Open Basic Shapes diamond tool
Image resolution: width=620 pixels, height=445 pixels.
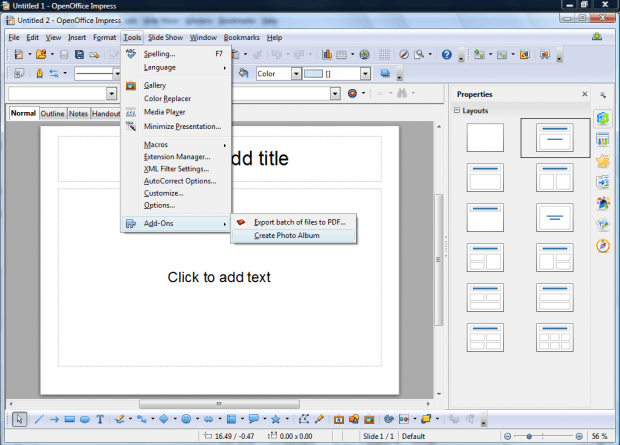coord(164,419)
